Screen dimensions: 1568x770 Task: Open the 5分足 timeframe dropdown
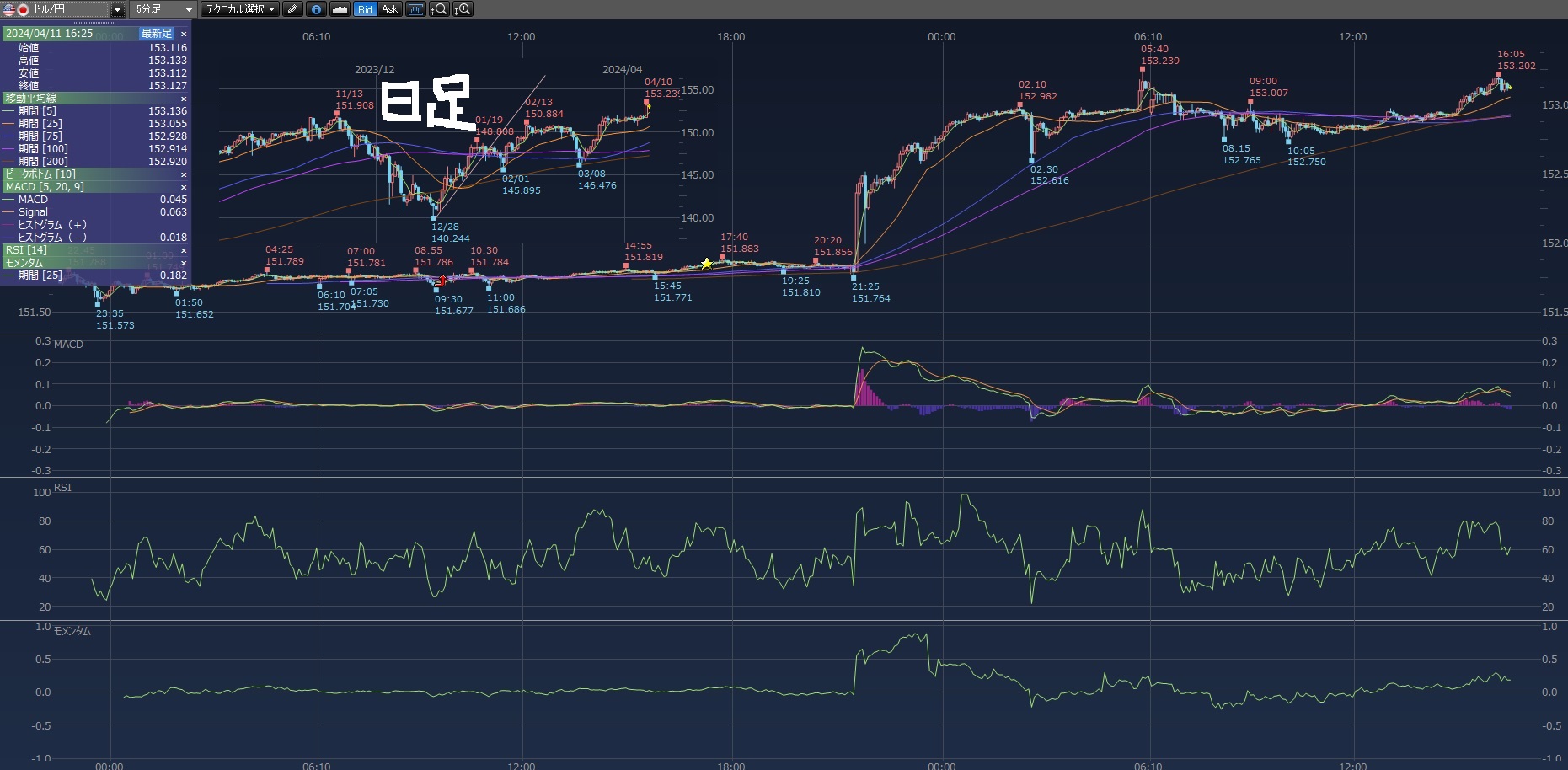[189, 9]
